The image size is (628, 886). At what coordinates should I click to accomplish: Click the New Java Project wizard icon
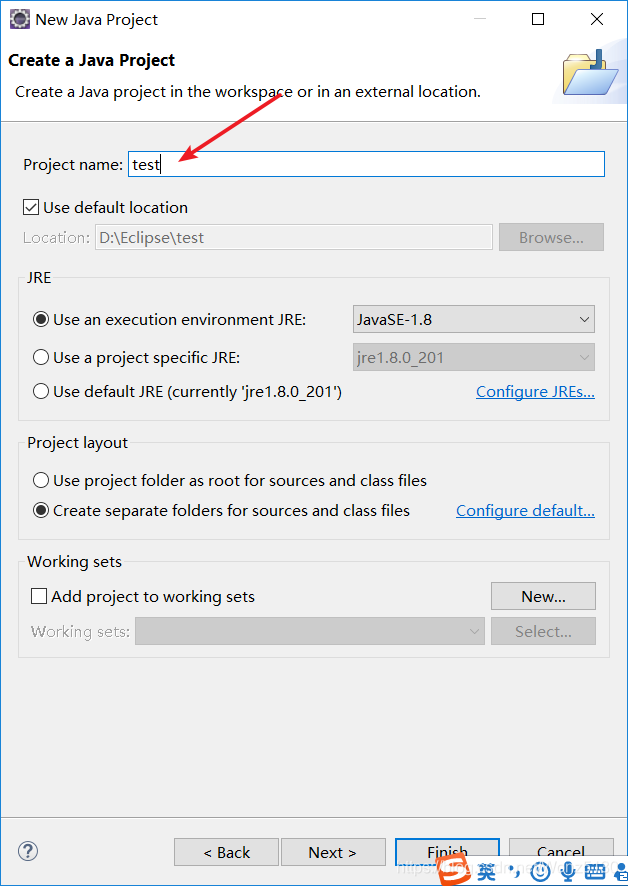pyautogui.click(x=18, y=19)
